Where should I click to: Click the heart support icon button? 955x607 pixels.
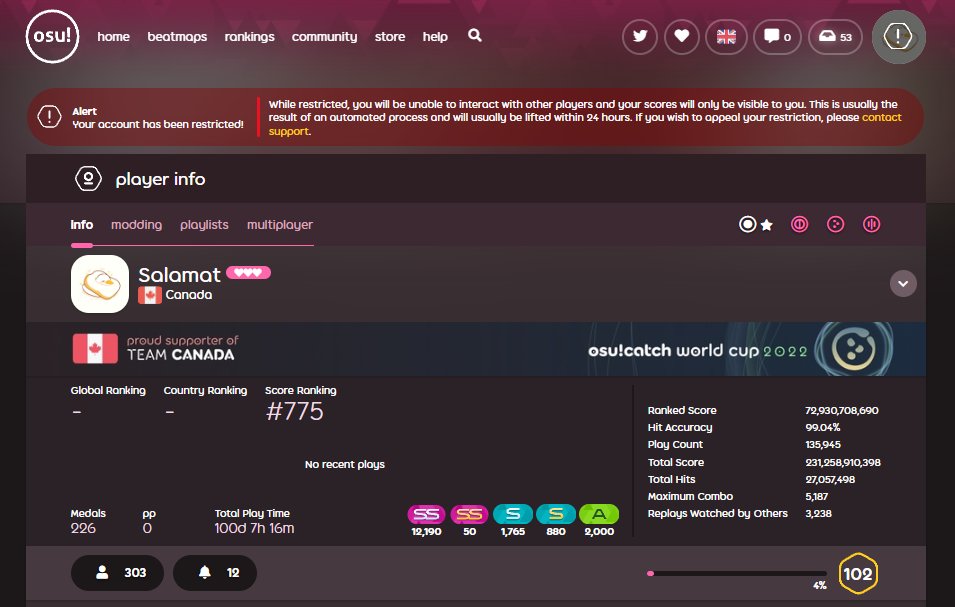pos(682,37)
